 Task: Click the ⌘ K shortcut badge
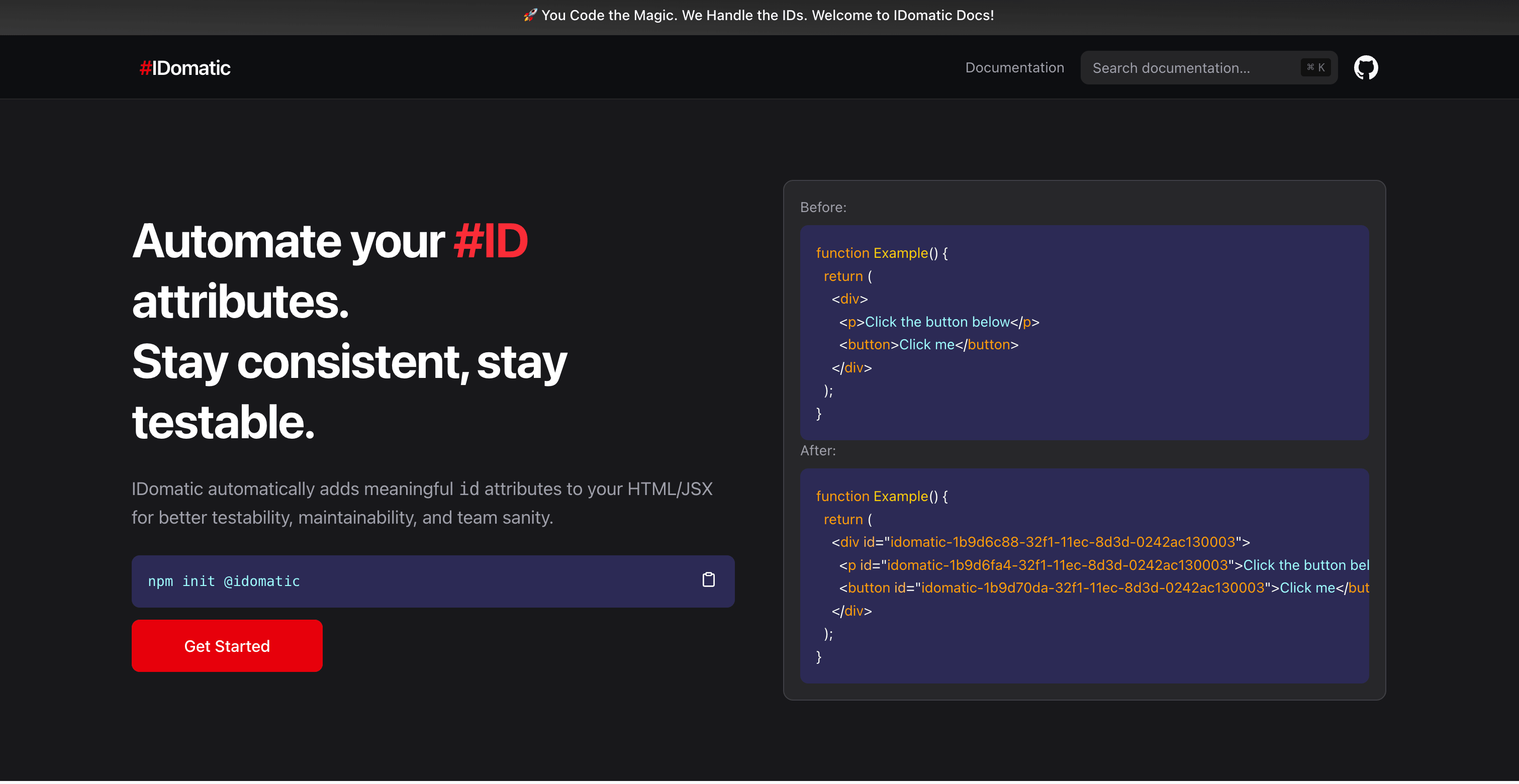(1315, 68)
